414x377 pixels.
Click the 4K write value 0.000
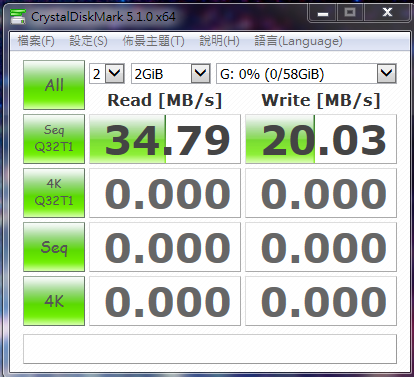(x=321, y=301)
